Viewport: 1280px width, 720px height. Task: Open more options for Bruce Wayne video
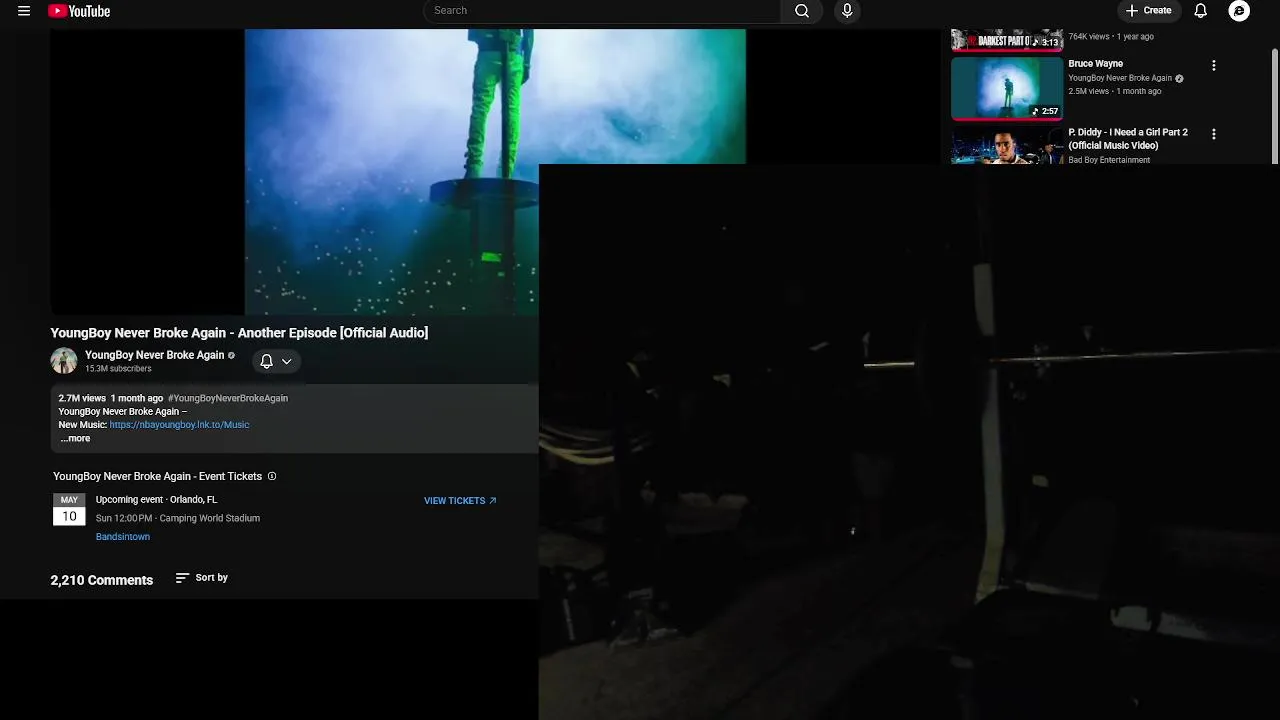coord(1214,66)
